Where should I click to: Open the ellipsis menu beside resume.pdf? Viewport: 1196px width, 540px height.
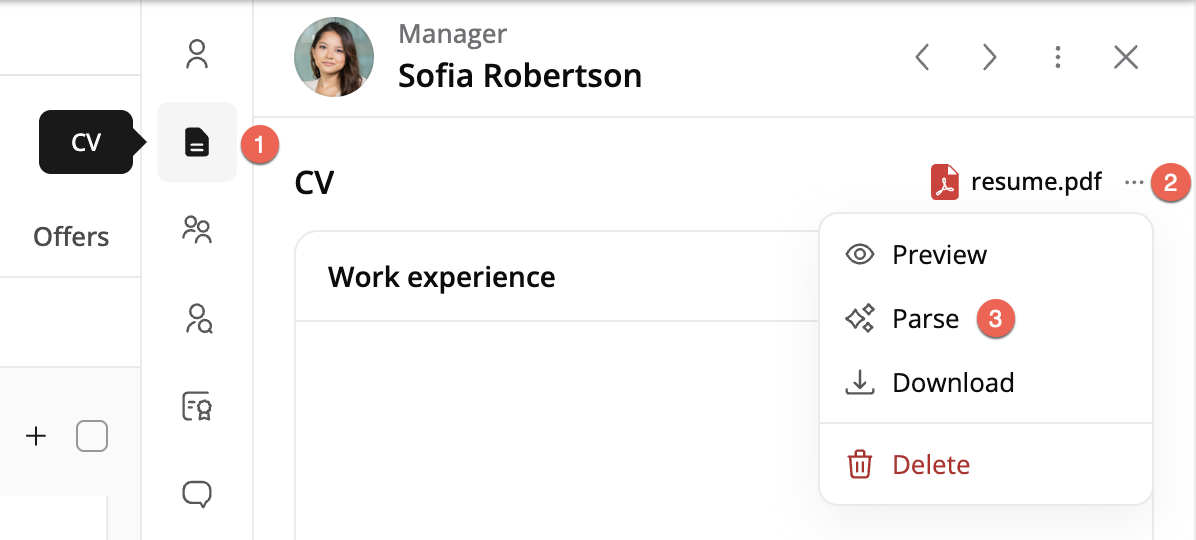click(1134, 182)
